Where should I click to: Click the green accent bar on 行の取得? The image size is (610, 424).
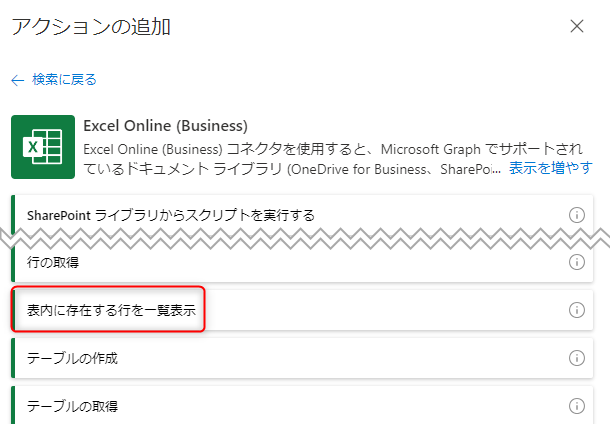(13, 263)
